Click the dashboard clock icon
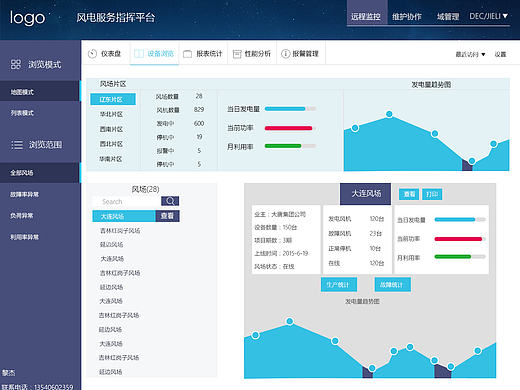Screen dimensions: 520x390 click(x=92, y=54)
